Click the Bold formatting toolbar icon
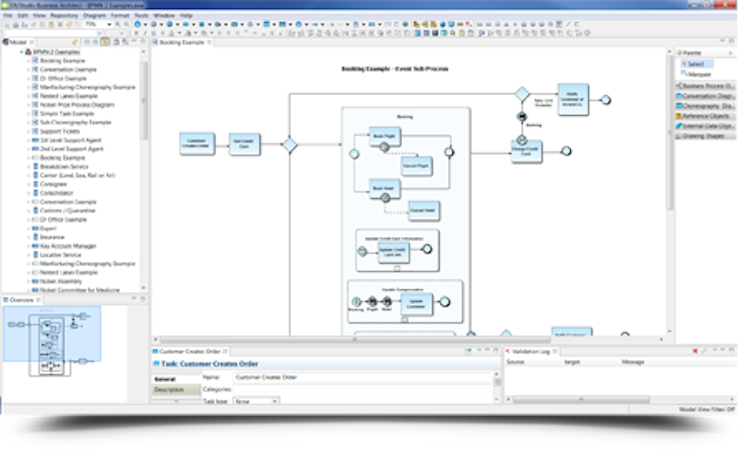The height and width of the screenshot is (450, 739). pyautogui.click(x=136, y=33)
